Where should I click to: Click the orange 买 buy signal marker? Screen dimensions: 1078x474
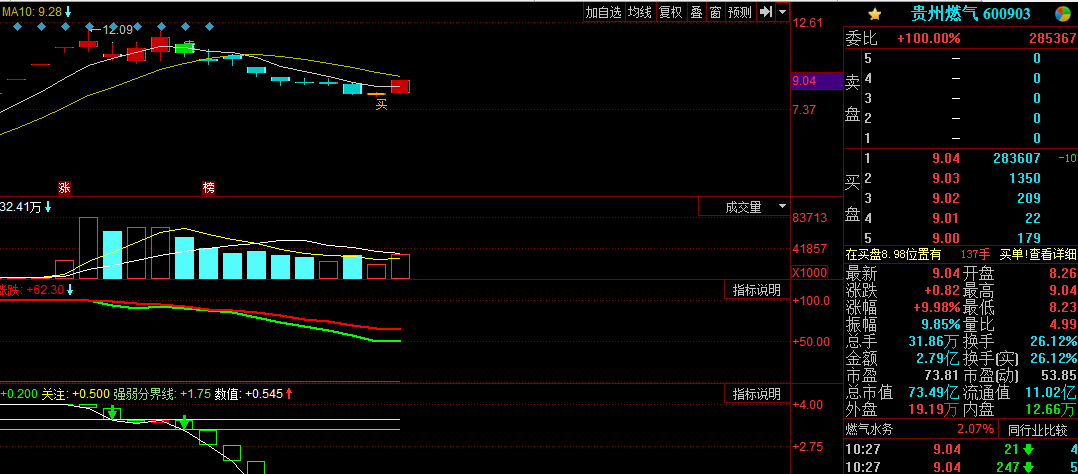381,105
